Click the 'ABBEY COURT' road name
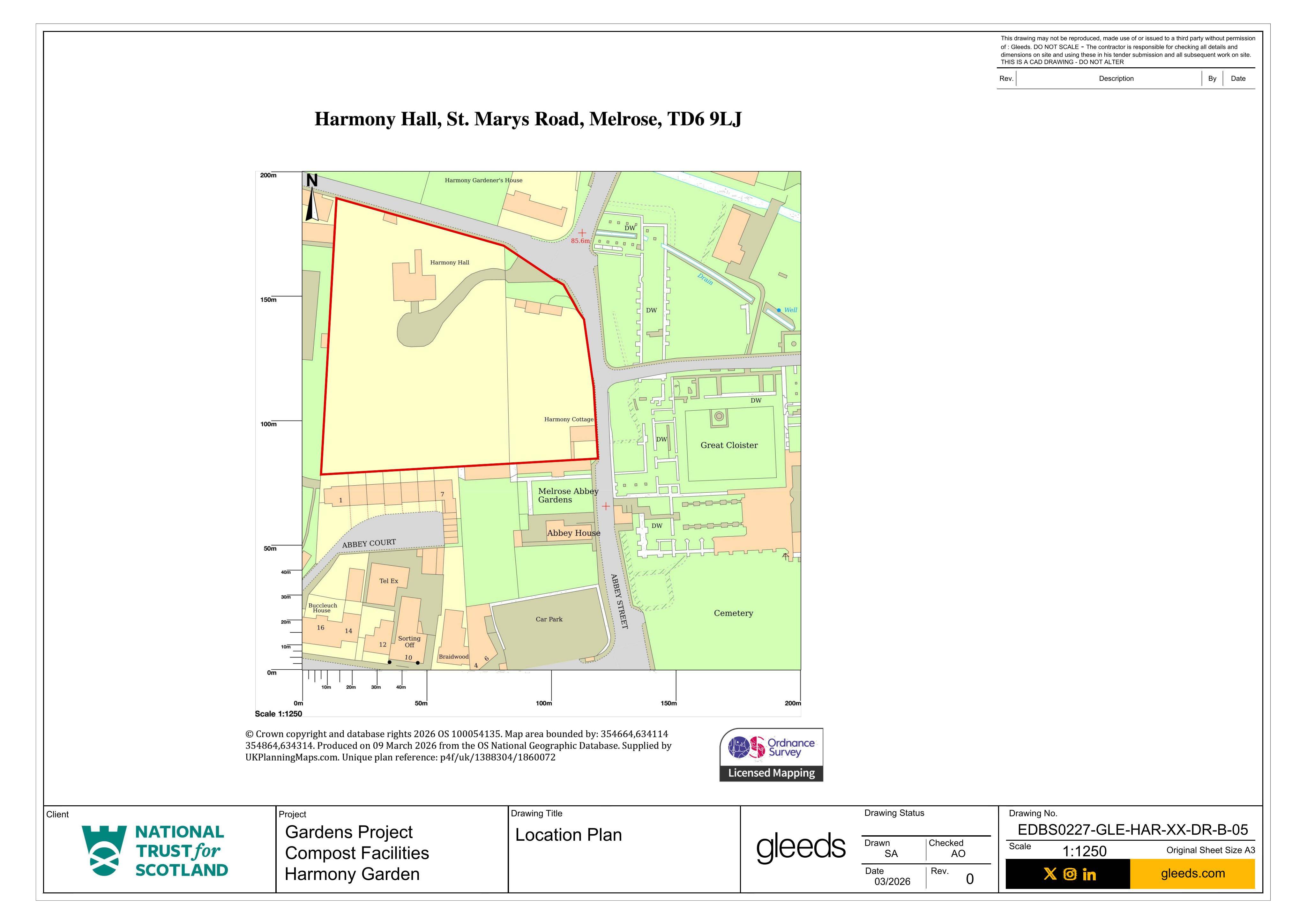This screenshot has width=1307, height=924. click(369, 544)
